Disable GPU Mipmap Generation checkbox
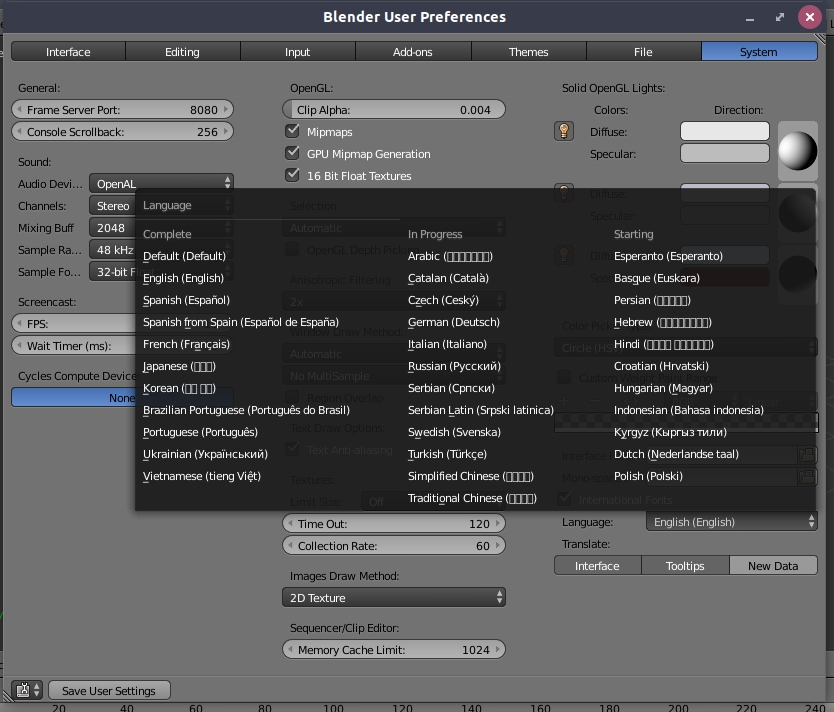 click(292, 153)
